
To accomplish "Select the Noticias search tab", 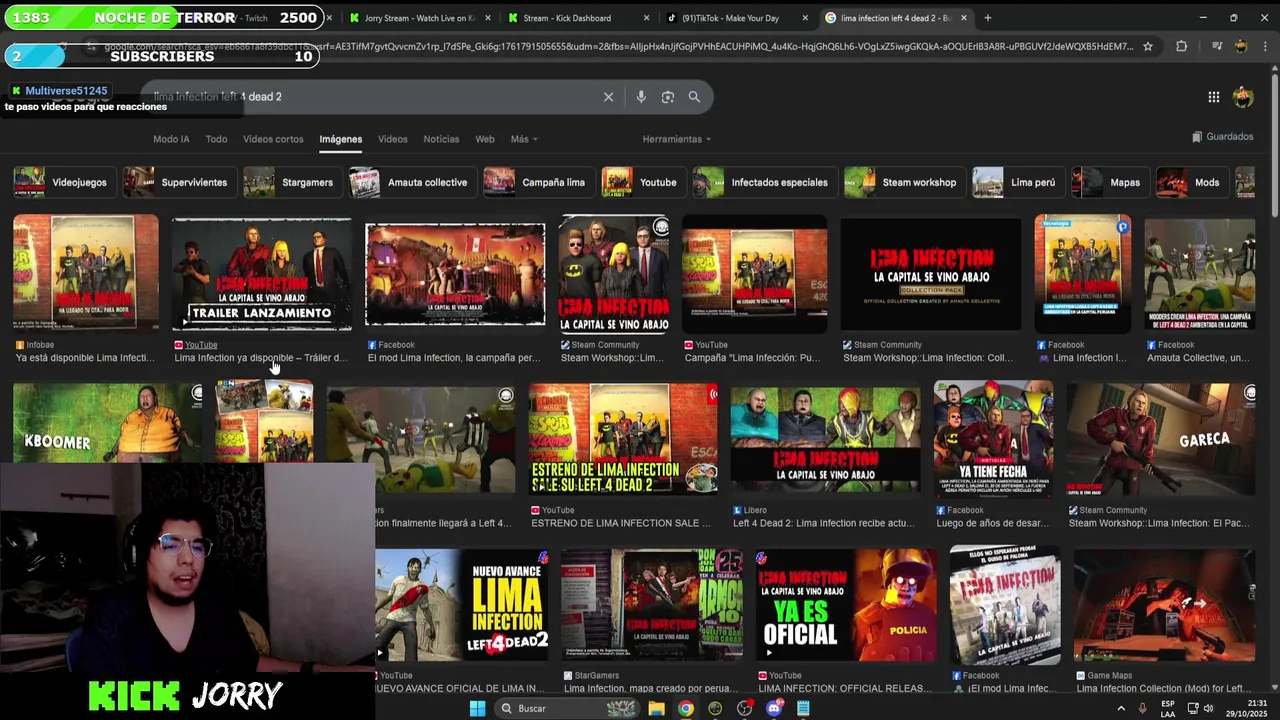I will [x=441, y=139].
